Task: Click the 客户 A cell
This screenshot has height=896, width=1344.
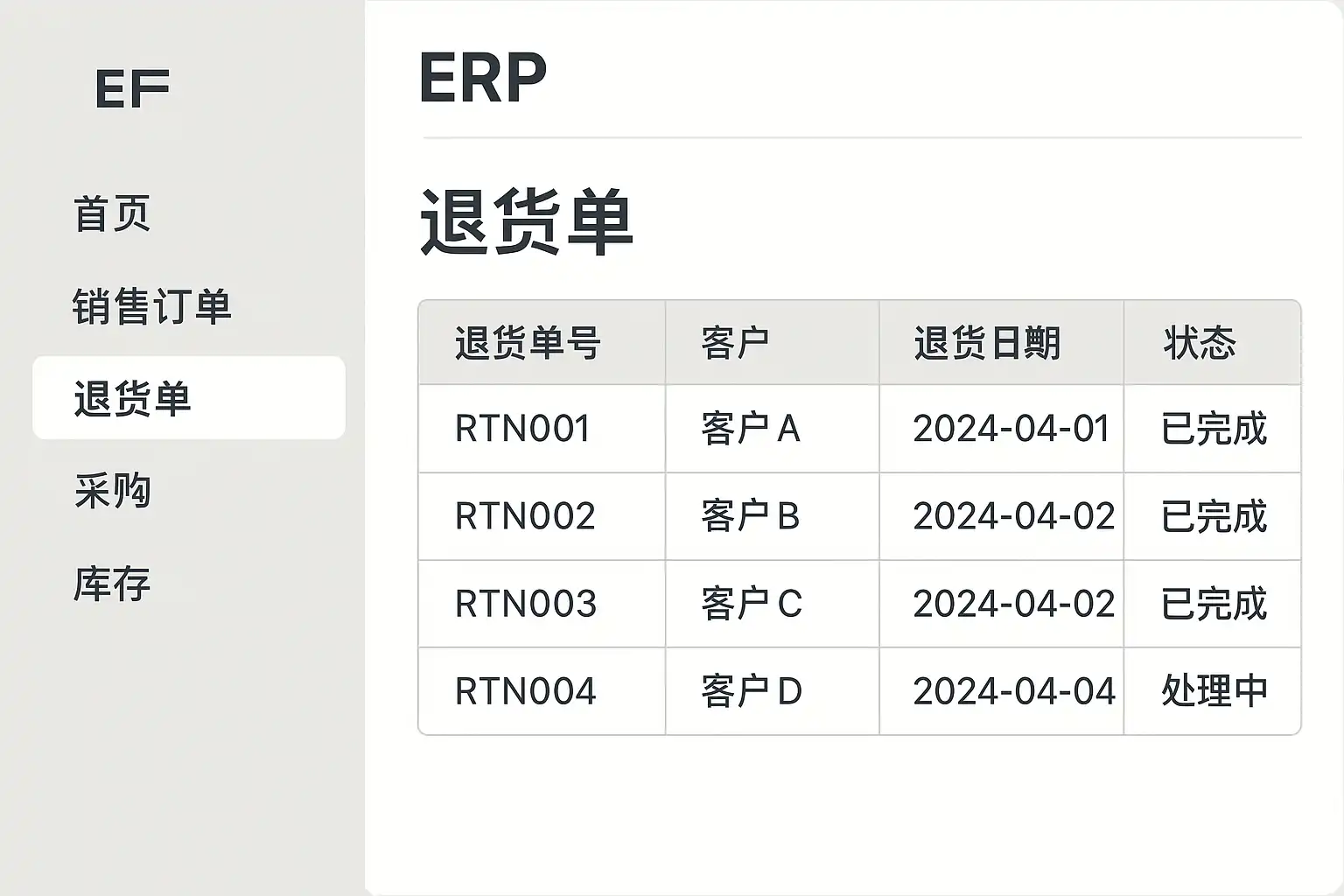Action: coord(750,429)
